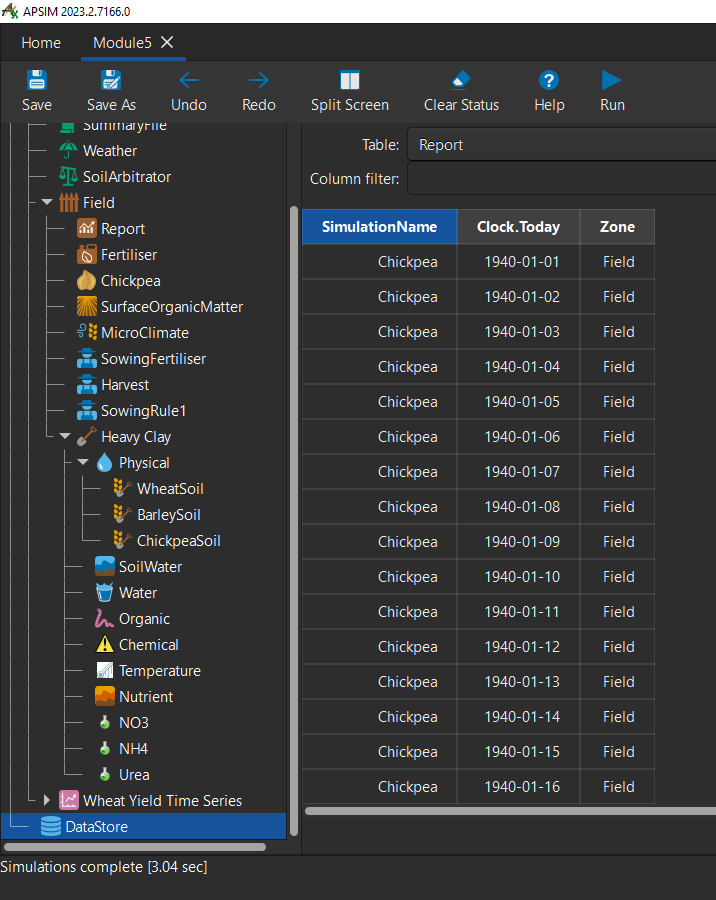Click the Clock.Today column header
The width and height of the screenshot is (716, 900).
pos(518,227)
